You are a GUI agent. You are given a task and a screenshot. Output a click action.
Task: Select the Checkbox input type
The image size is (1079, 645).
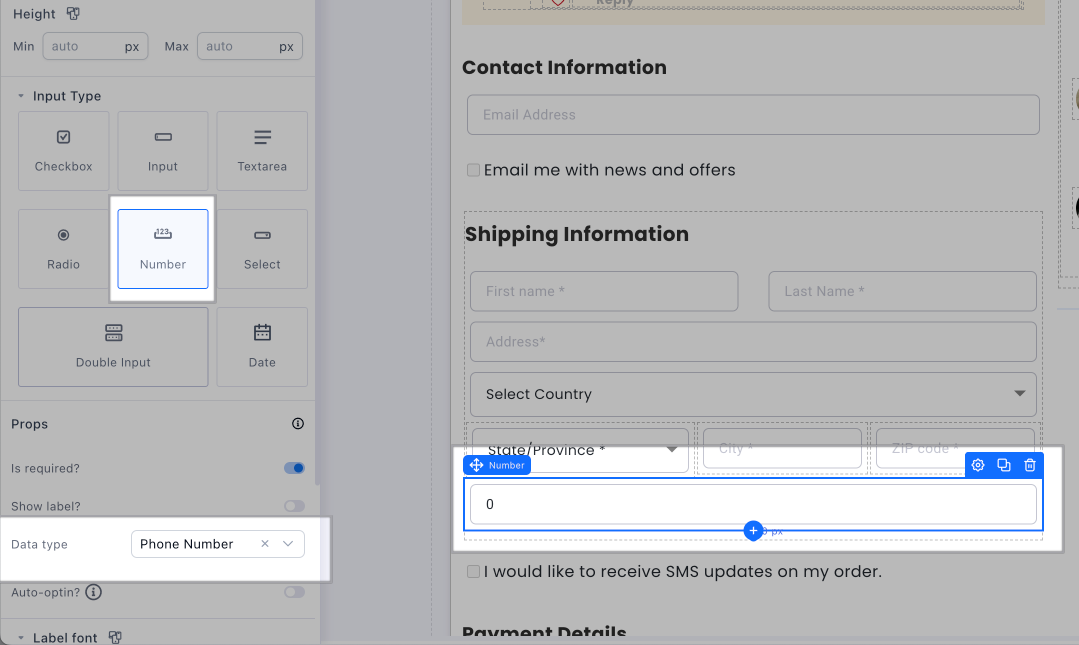click(x=63, y=150)
